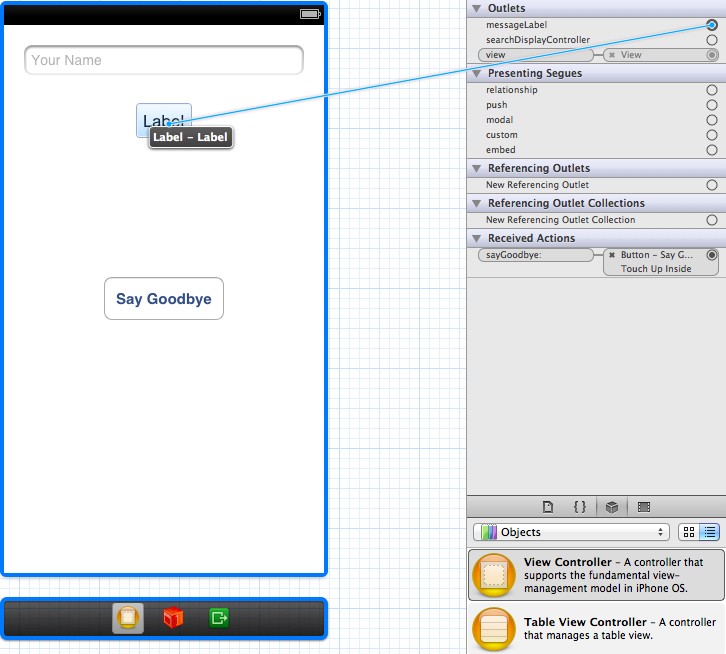Viewport: 726px width, 654px height.
Task: Select the green Exit icon in dock
Action: [x=219, y=618]
